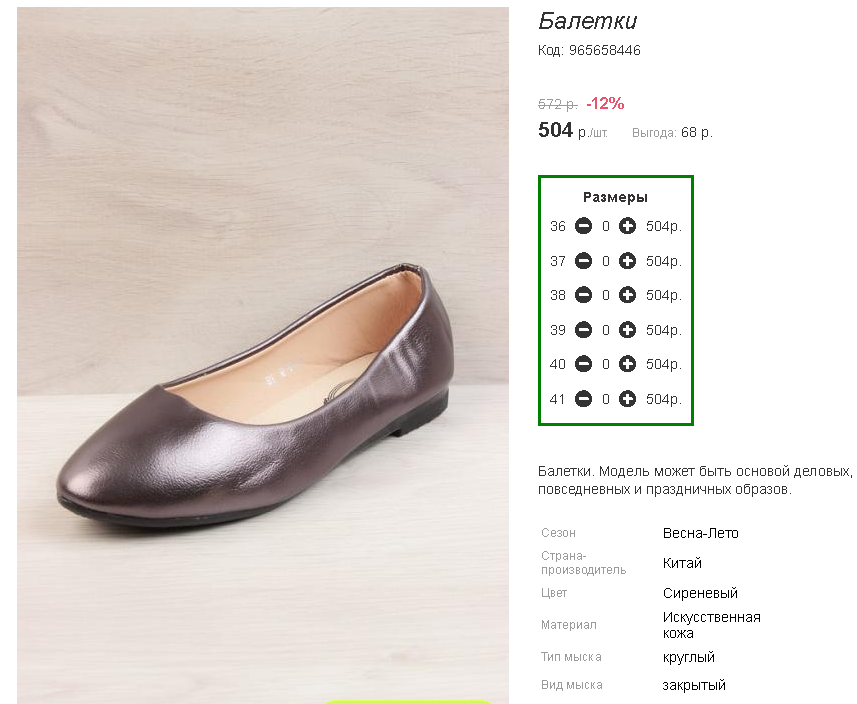Image resolution: width=857 pixels, height=704 pixels.
Task: Click the -12% discount label
Action: (605, 103)
